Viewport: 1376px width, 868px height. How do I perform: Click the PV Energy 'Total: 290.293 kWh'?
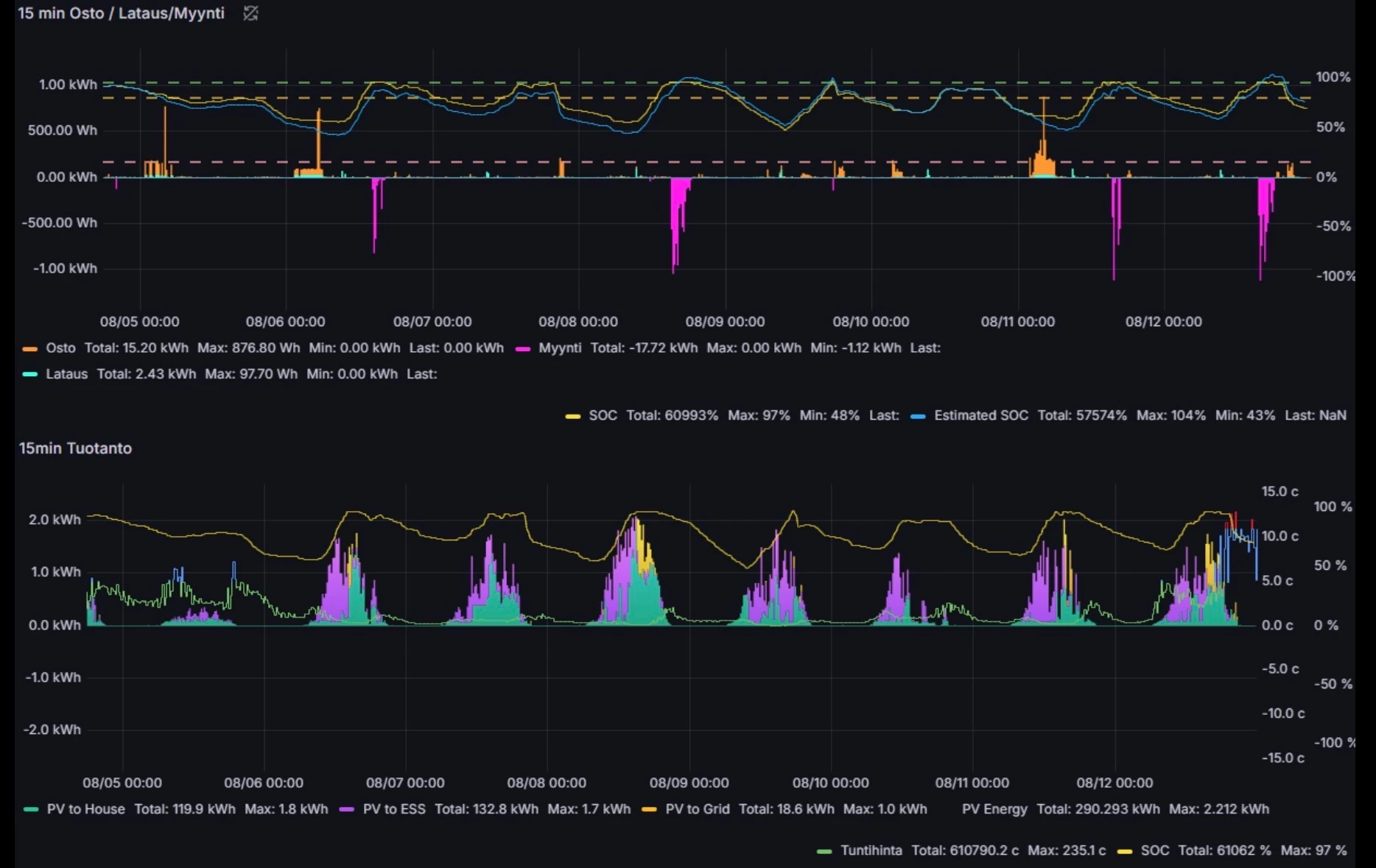tap(1098, 809)
